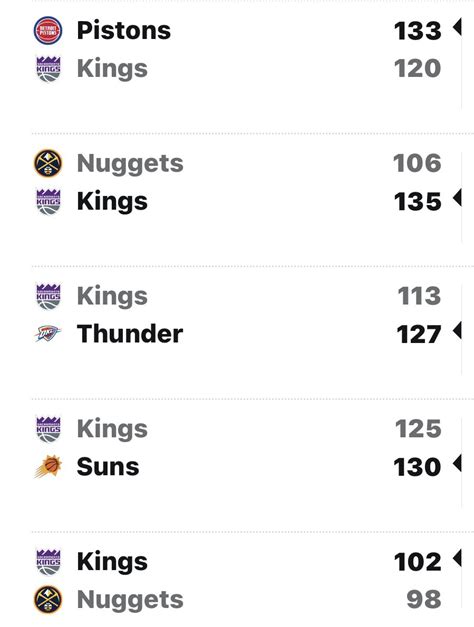Click winner arrow next to Suns 130
This screenshot has height=627, width=474.
click(457, 463)
